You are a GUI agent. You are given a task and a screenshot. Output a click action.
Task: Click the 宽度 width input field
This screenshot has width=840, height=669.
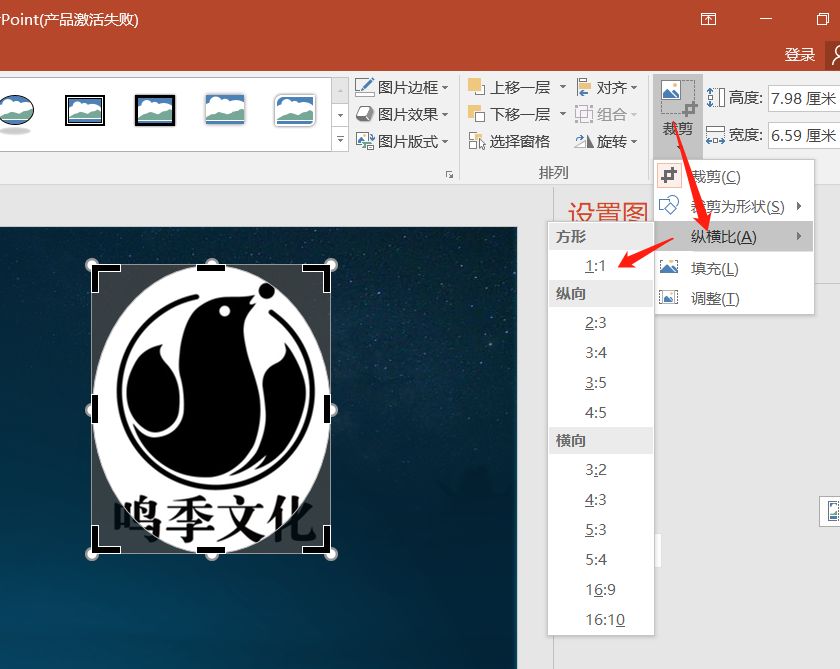click(x=804, y=135)
